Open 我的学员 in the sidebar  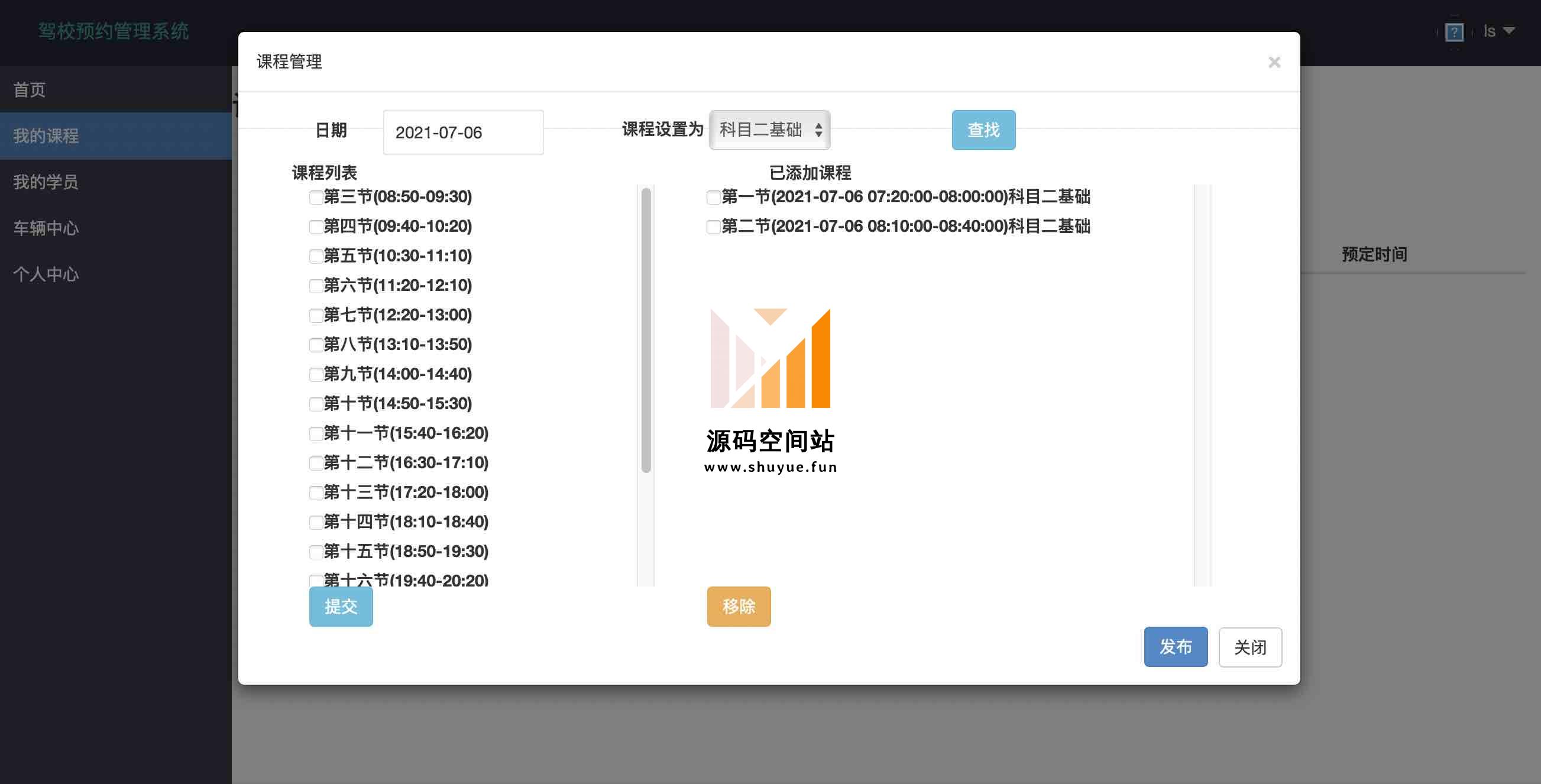(46, 182)
